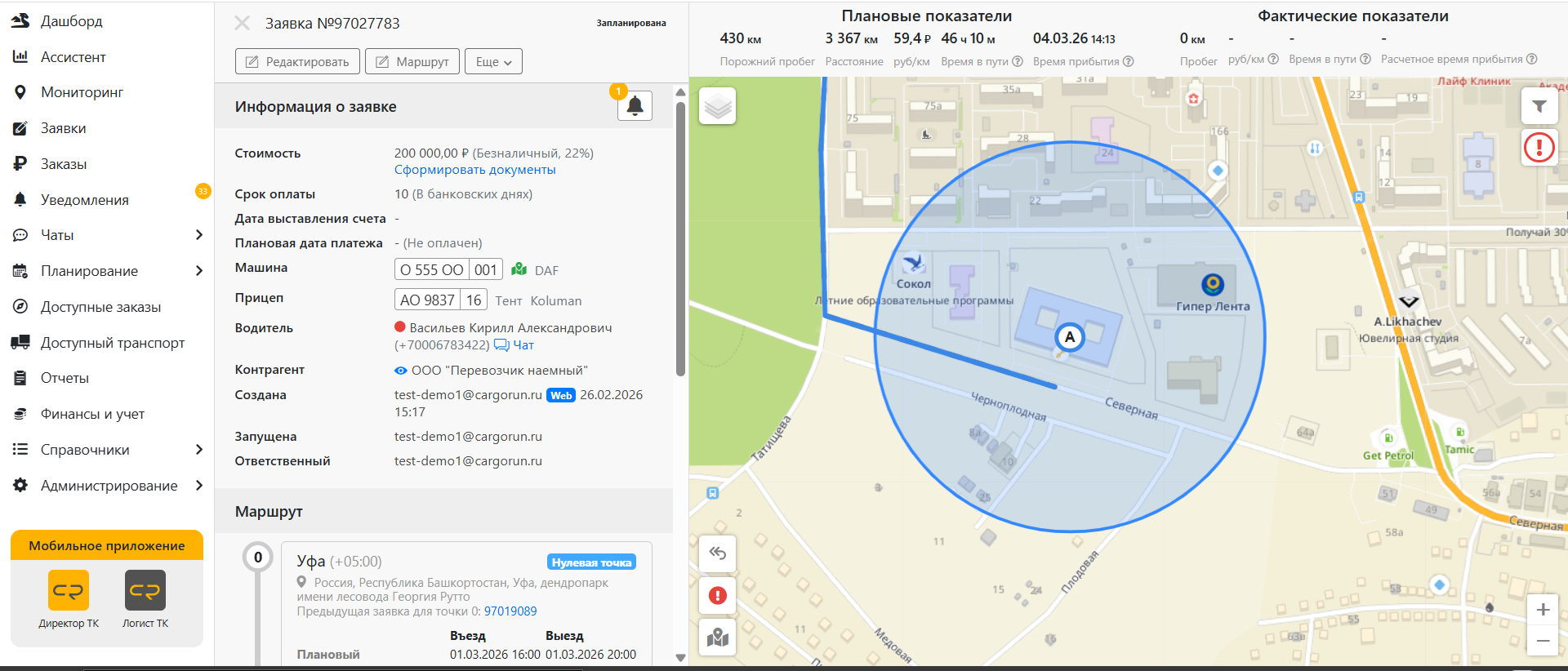The height and width of the screenshot is (671, 1568).
Task: Open the Чат link with driver
Action: 514,345
